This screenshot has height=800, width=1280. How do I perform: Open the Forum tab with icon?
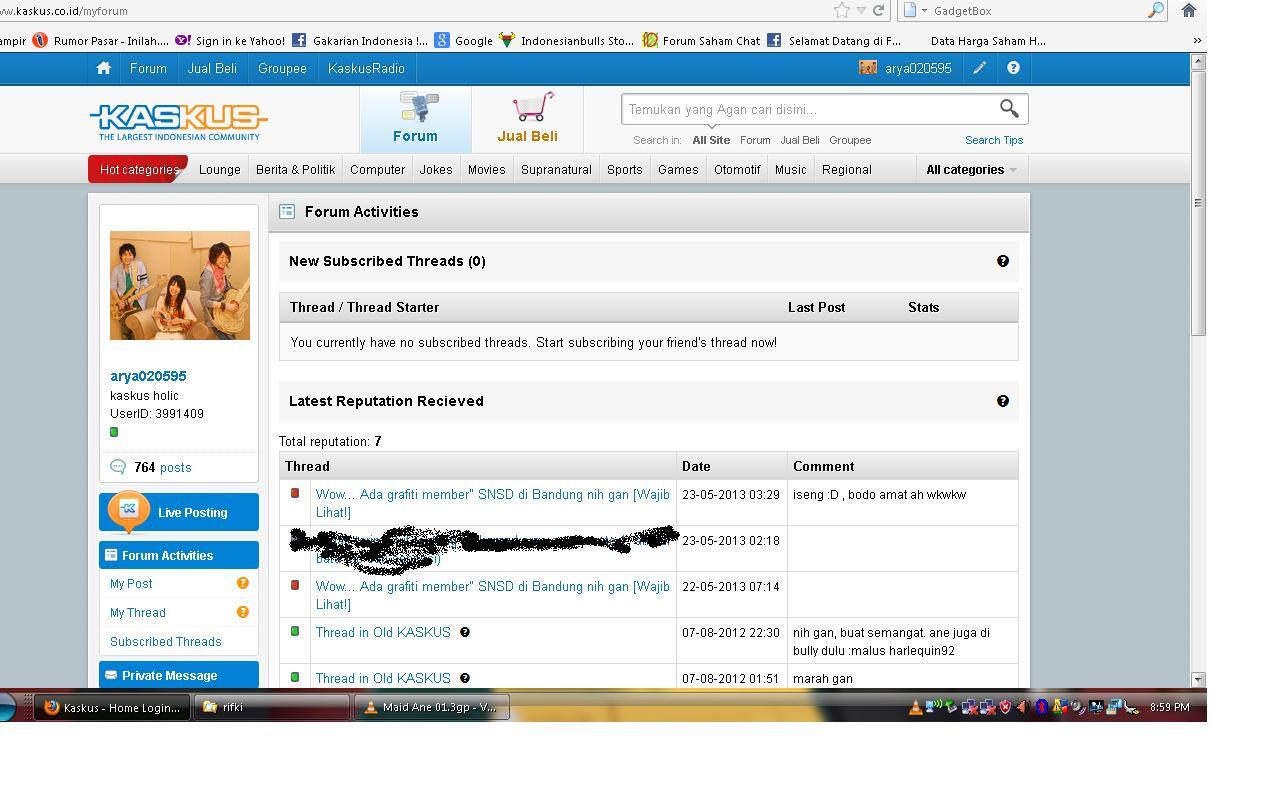click(x=415, y=119)
